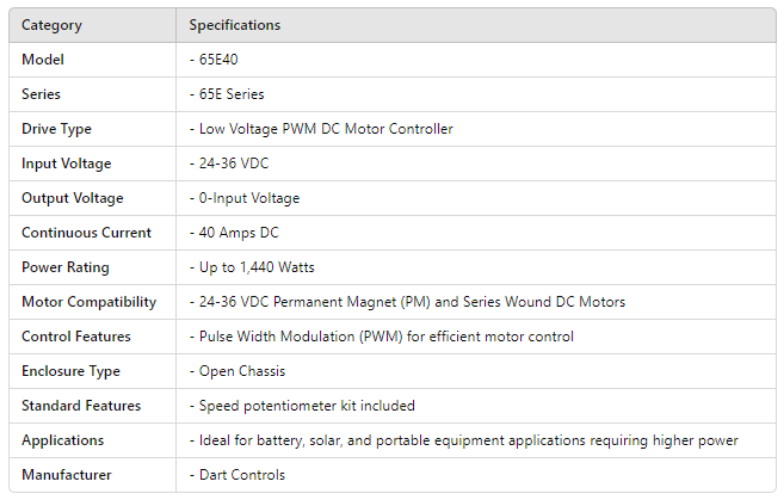Click the Specifications column header
784x500 pixels.
pos(235,25)
